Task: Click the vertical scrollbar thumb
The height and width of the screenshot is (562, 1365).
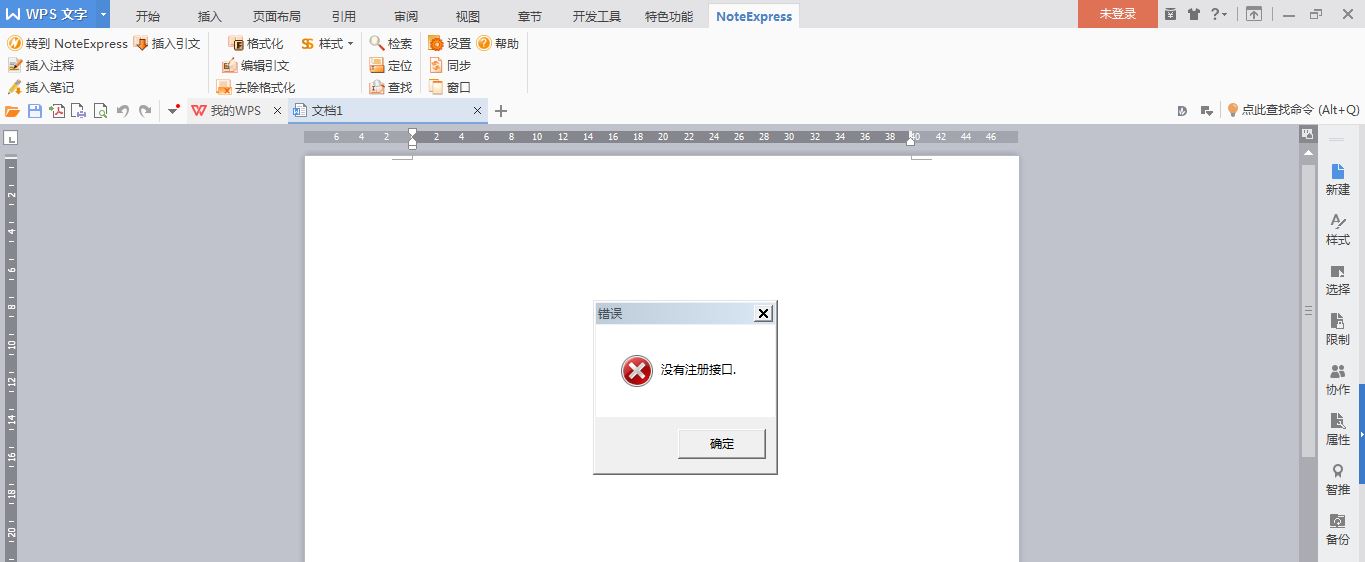Action: (1308, 310)
